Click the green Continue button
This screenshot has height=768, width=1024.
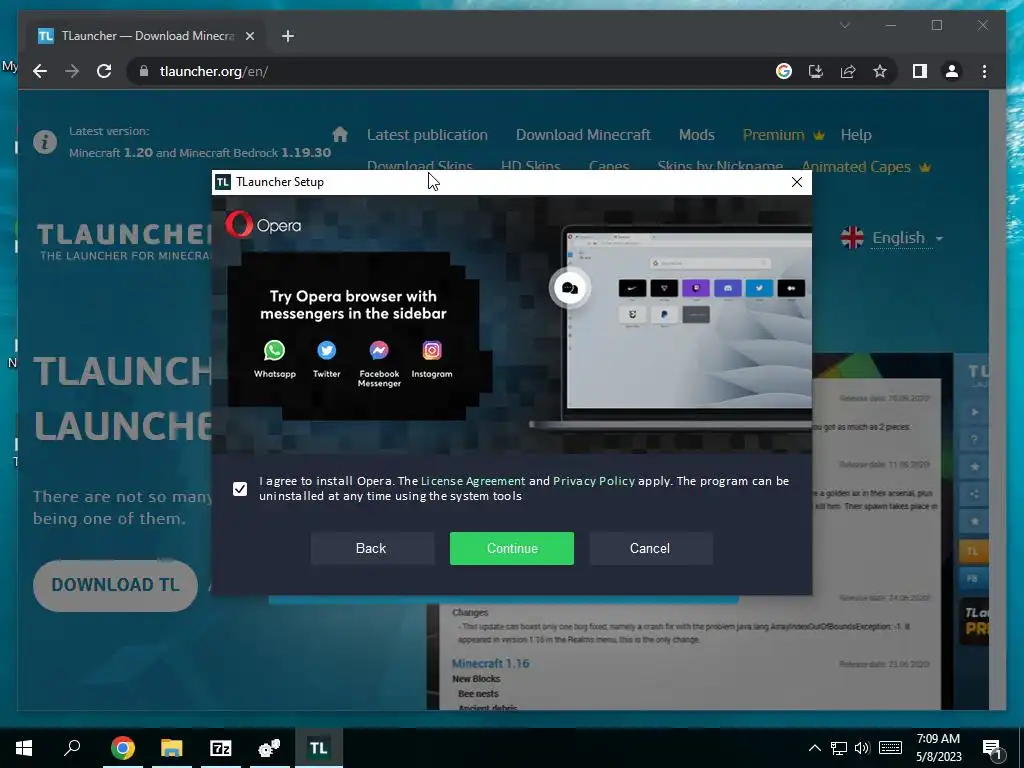[x=511, y=548]
